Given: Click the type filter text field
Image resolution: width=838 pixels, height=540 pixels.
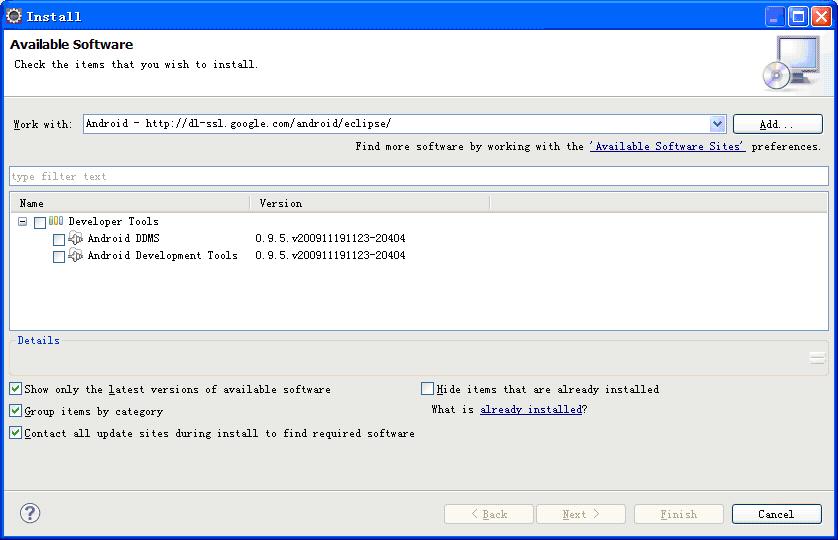Looking at the screenshot, I should pos(419,176).
